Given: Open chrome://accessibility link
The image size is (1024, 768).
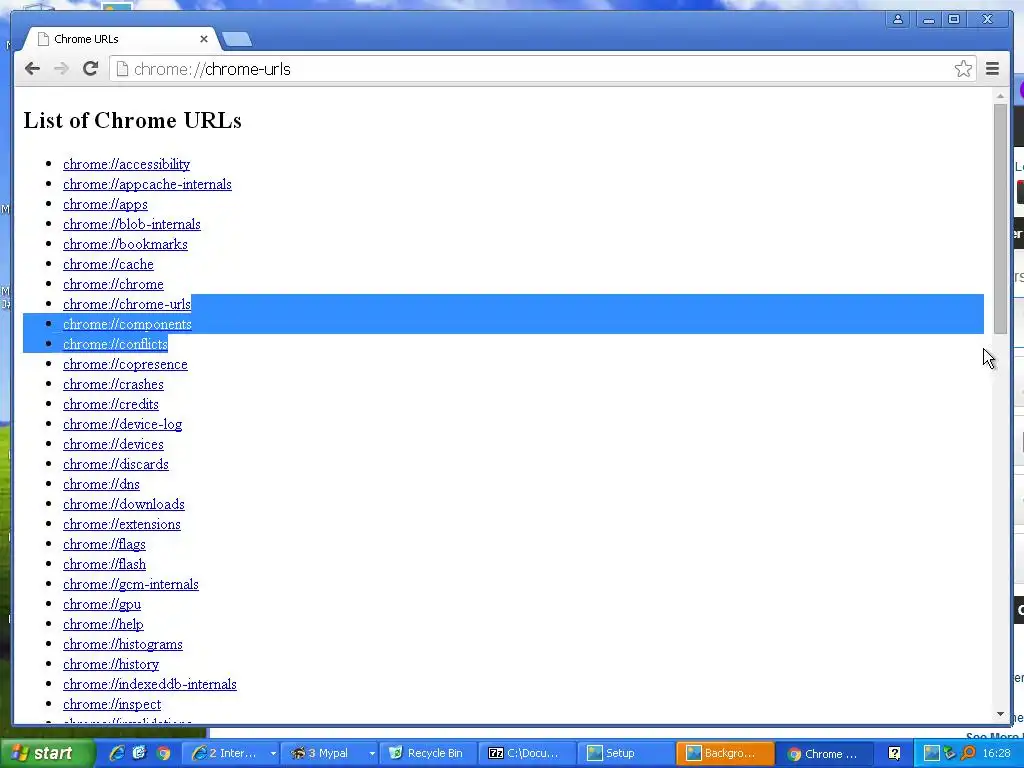Looking at the screenshot, I should (x=127, y=165).
